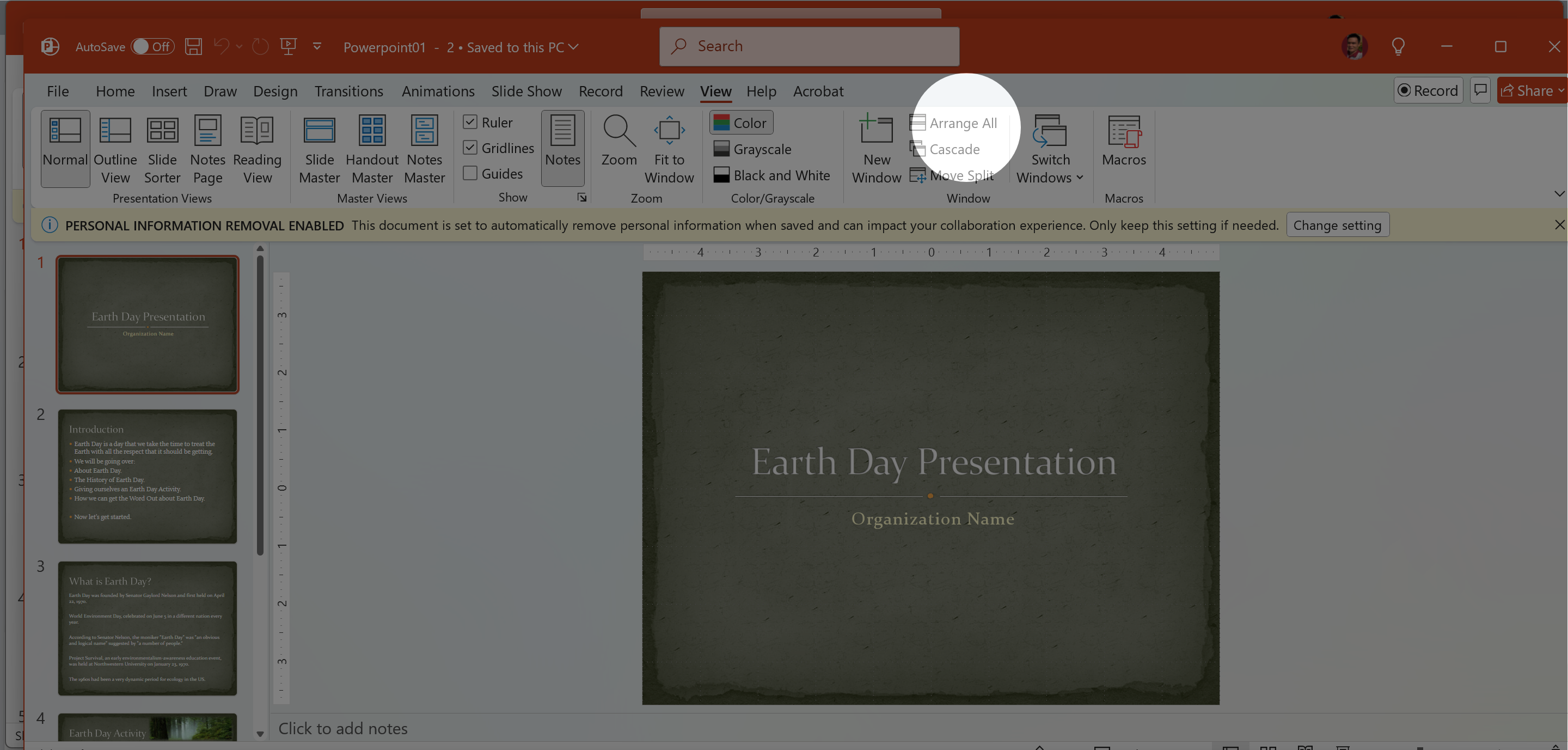Image resolution: width=1568 pixels, height=750 pixels.
Task: Open a New Window
Action: tap(876, 149)
